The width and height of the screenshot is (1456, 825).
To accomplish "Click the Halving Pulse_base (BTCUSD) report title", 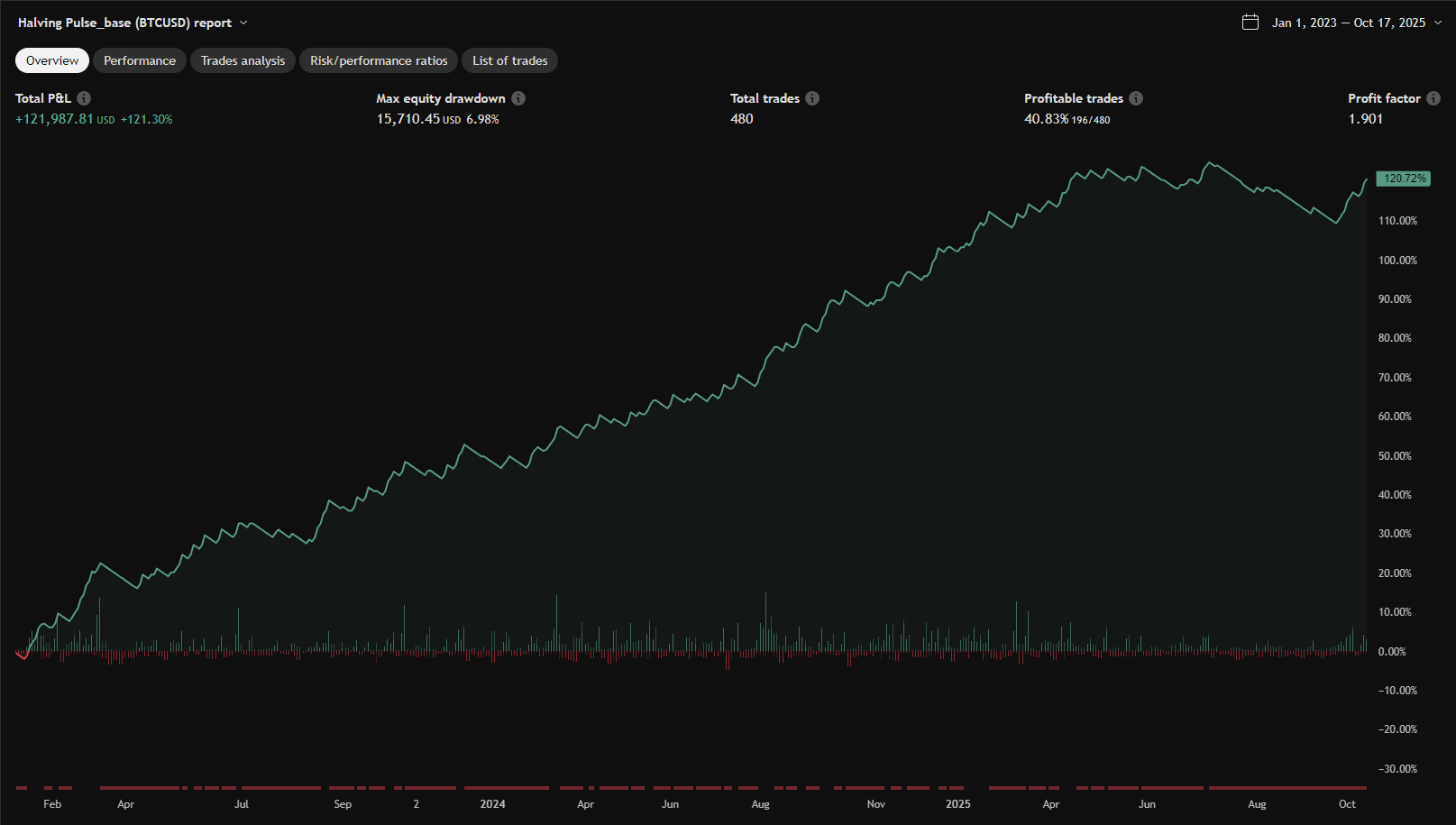I will (x=124, y=23).
